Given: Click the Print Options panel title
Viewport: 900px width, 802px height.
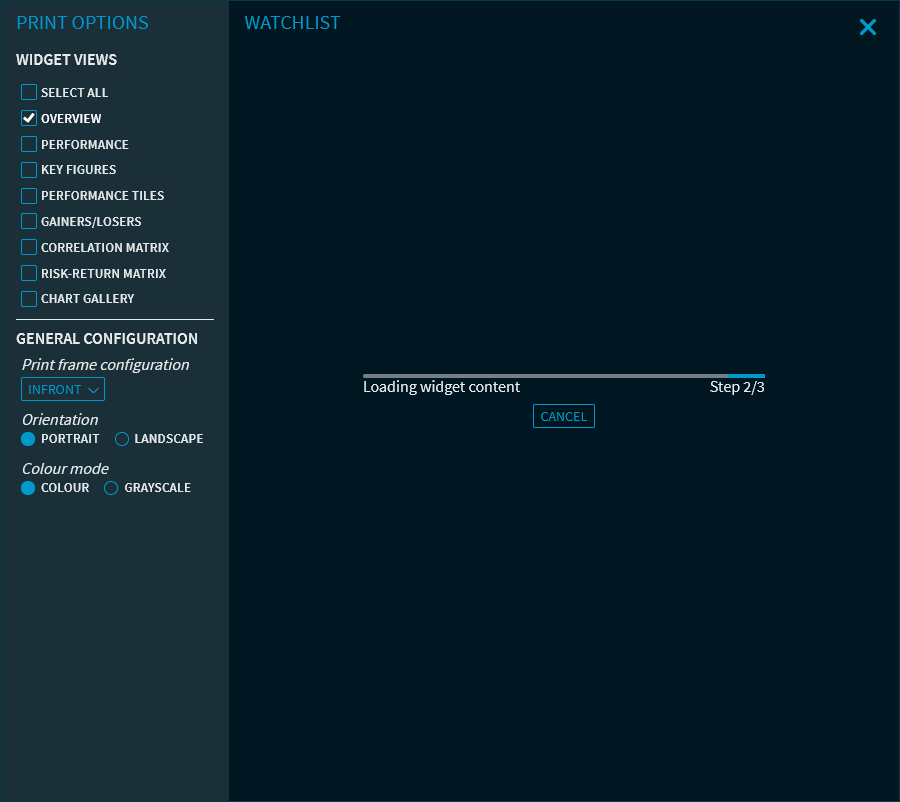Looking at the screenshot, I should [x=82, y=23].
